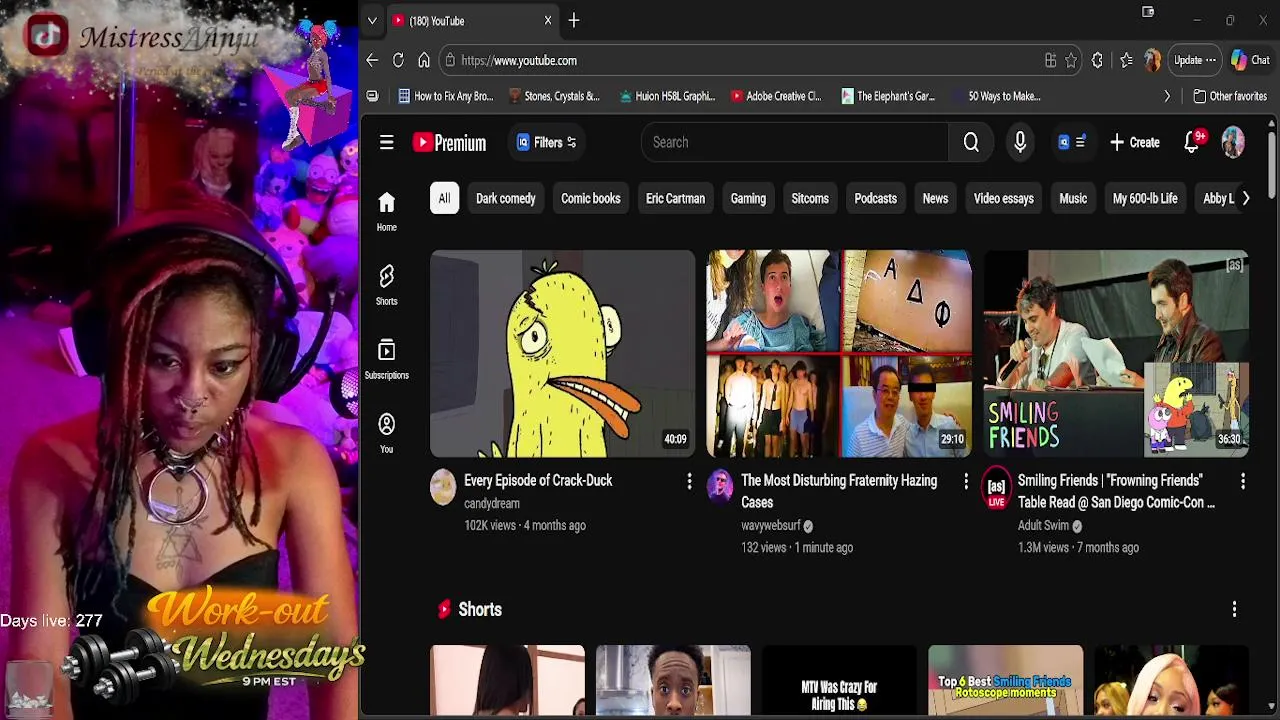This screenshot has height=720, width=1280.
Task: Open the browser tab search dropdown arrow
Action: [372, 20]
